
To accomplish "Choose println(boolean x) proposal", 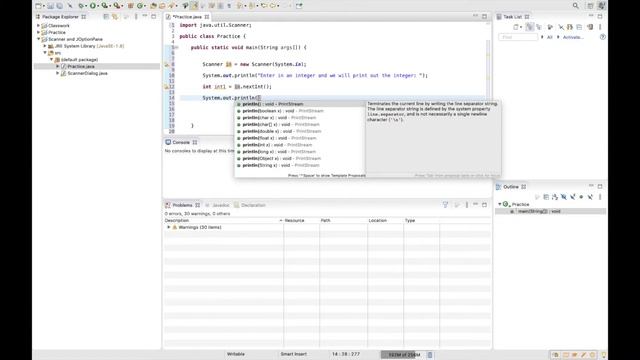I will pos(300,111).
